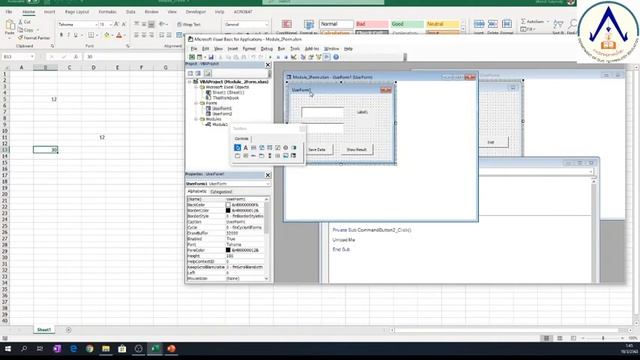The height and width of the screenshot is (360, 640).
Task: Select the Frame control in the Toolbox
Action: [x=238, y=156]
